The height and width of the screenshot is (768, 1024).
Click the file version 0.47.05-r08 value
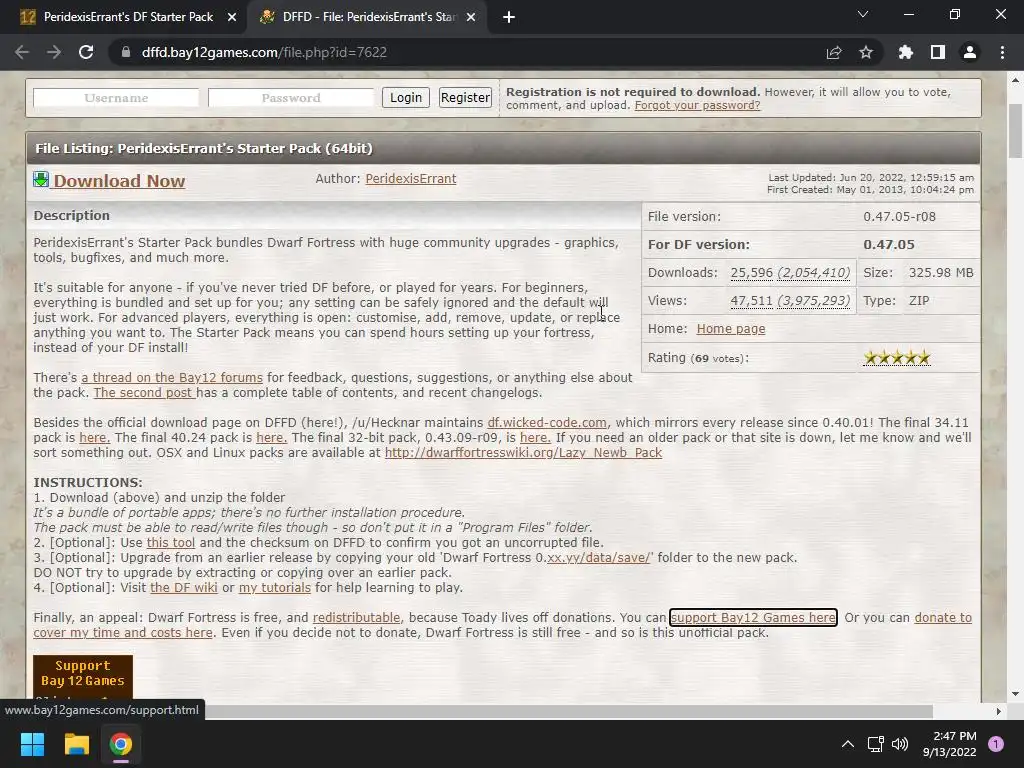click(899, 216)
